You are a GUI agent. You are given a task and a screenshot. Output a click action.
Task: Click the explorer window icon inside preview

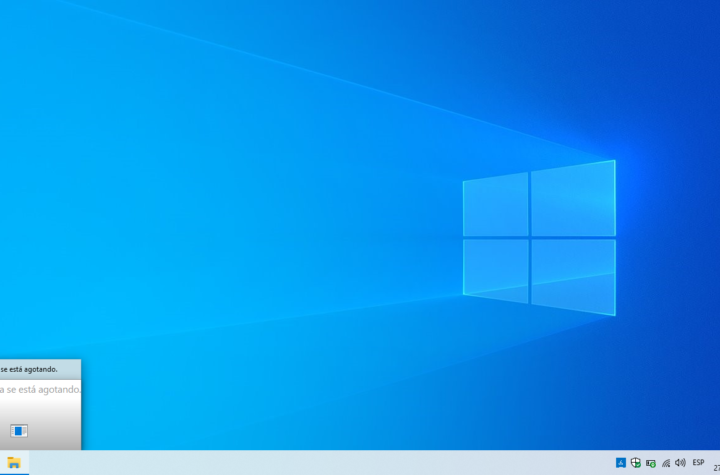click(19, 430)
